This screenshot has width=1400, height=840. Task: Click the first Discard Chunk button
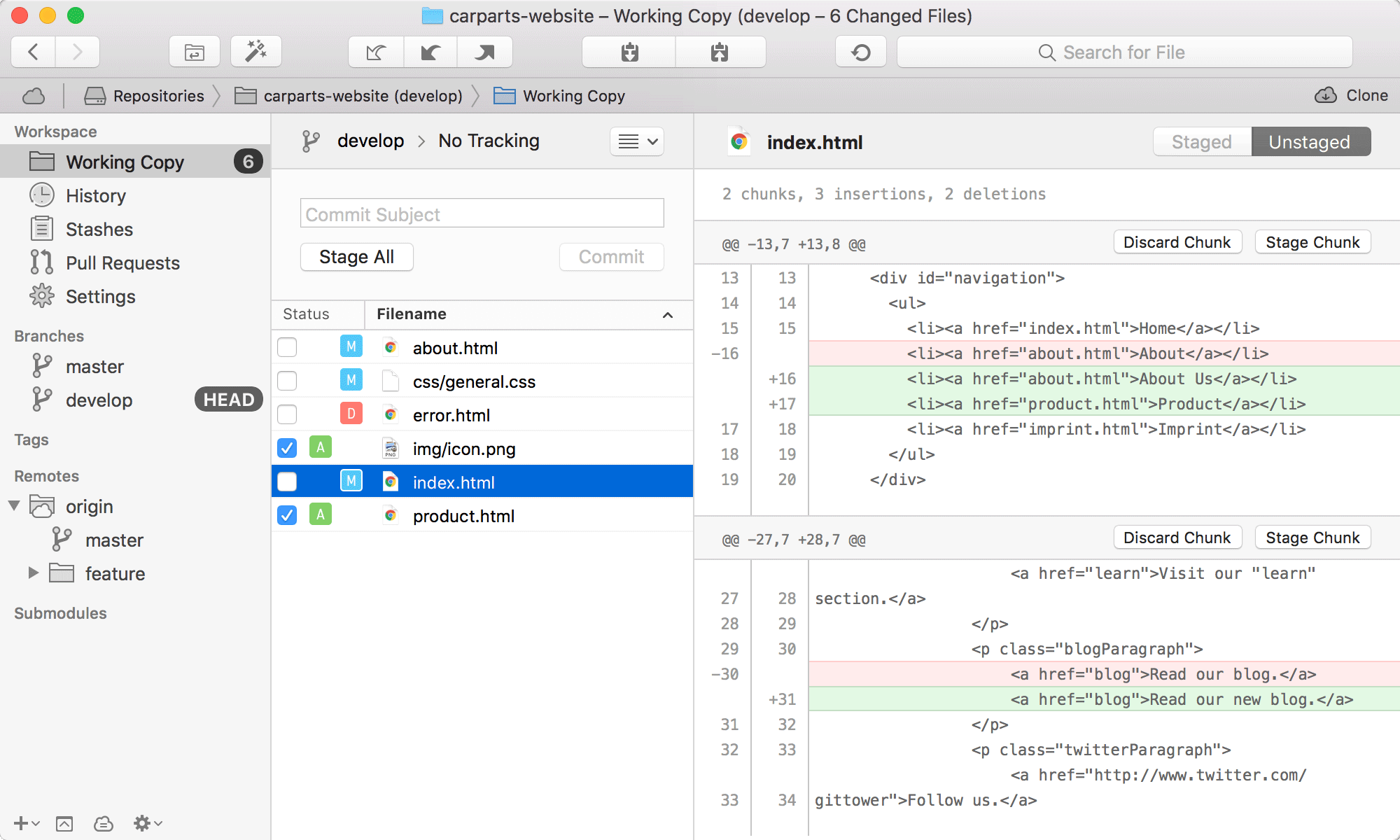click(1177, 242)
